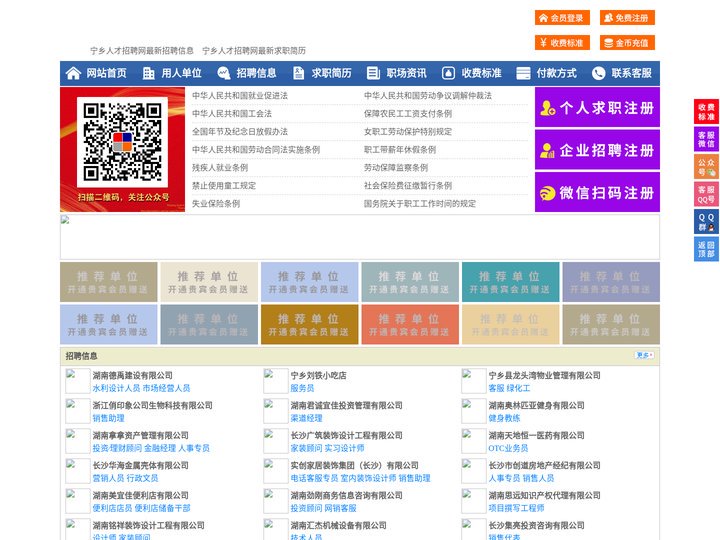This screenshot has height=540, width=720.
Task: Open 宁乡人才招聘网最新招聘信息 link
Action: pyautogui.click(x=142, y=51)
